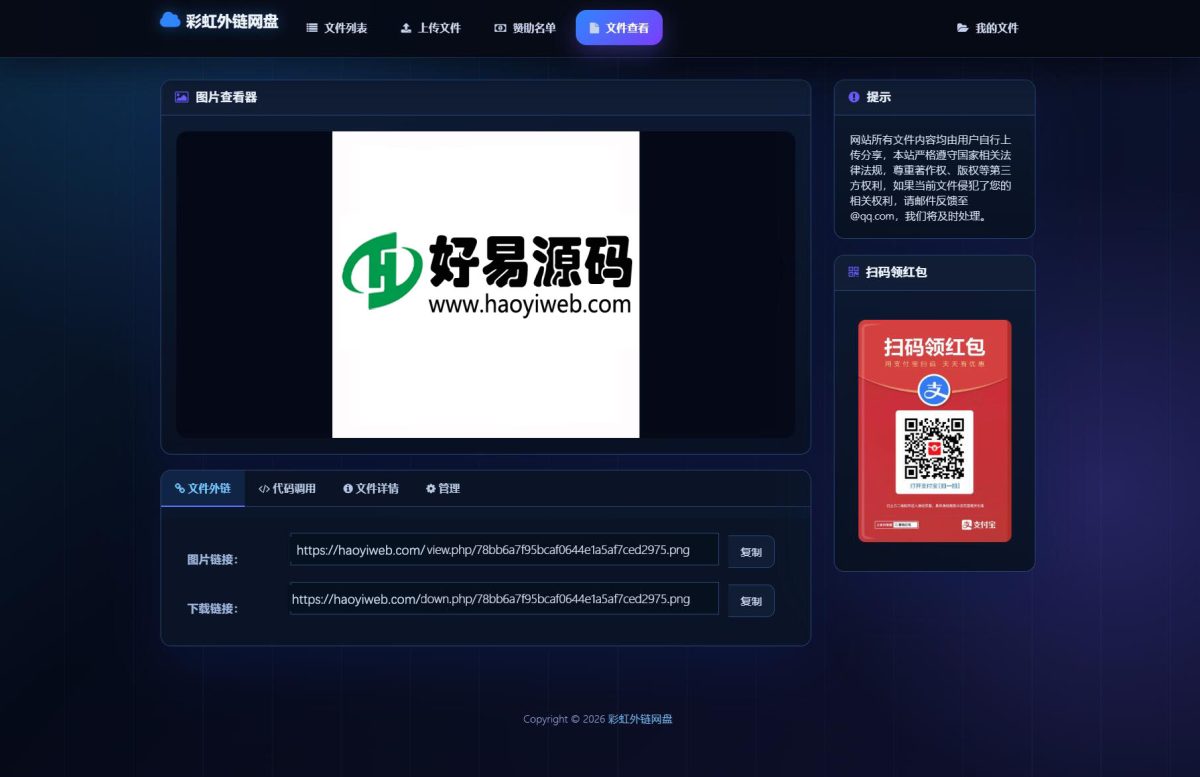Screen dimensions: 1200x777
Task: Click the list icon beside 文件列表
Action: pyautogui.click(x=312, y=28)
